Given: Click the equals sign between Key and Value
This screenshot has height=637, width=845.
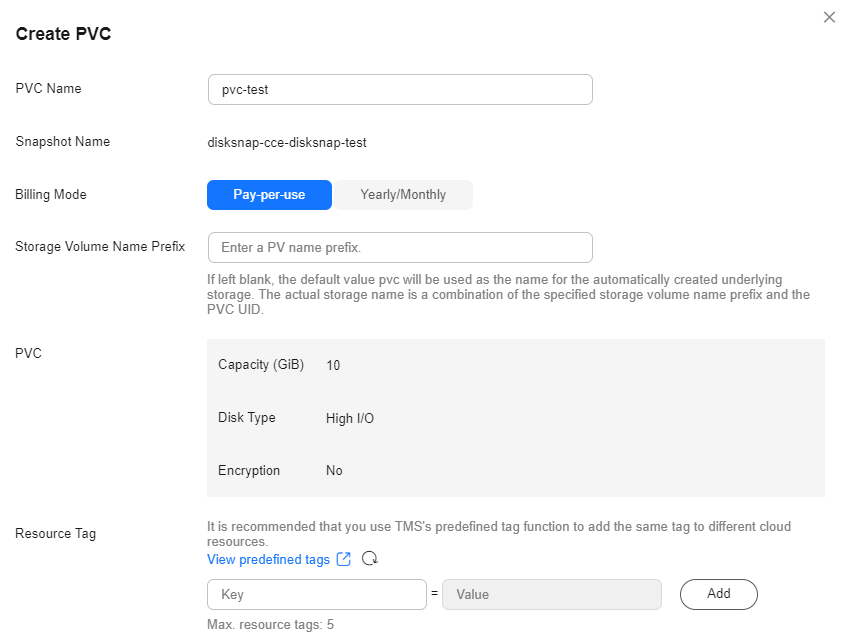Looking at the screenshot, I should pyautogui.click(x=434, y=593).
